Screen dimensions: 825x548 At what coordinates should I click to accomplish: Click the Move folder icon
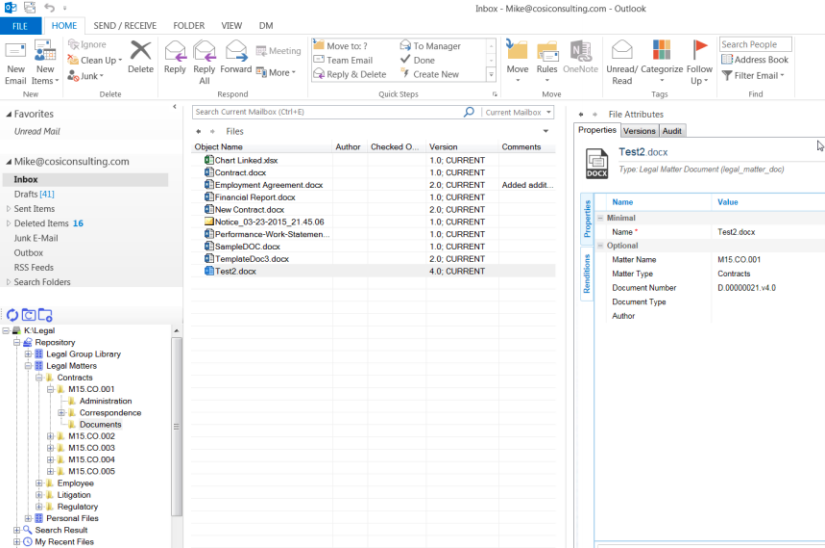coord(517,50)
